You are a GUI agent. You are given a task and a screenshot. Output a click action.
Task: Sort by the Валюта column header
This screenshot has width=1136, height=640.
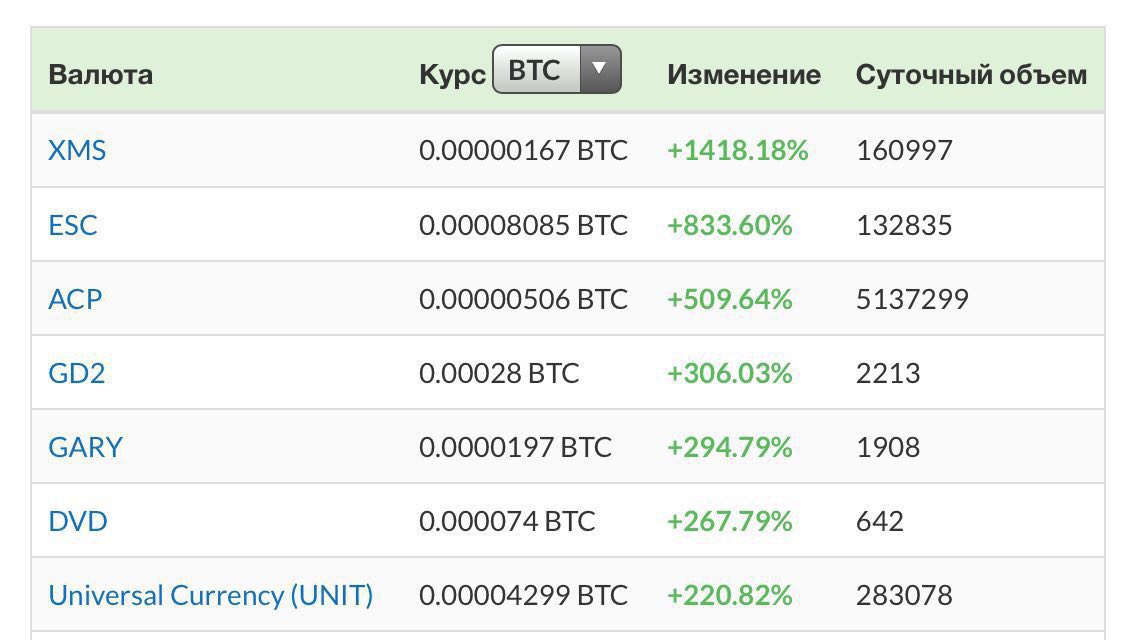[x=101, y=75]
